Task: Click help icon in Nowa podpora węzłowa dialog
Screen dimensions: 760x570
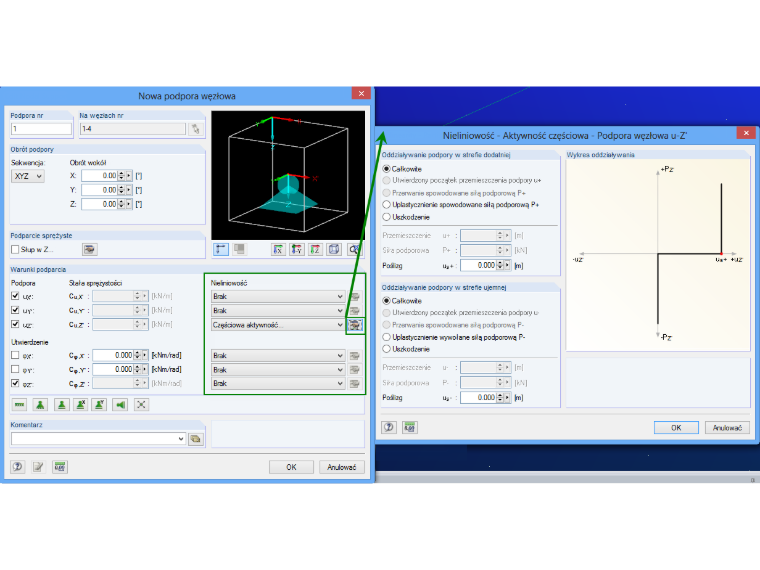Action: point(18,467)
